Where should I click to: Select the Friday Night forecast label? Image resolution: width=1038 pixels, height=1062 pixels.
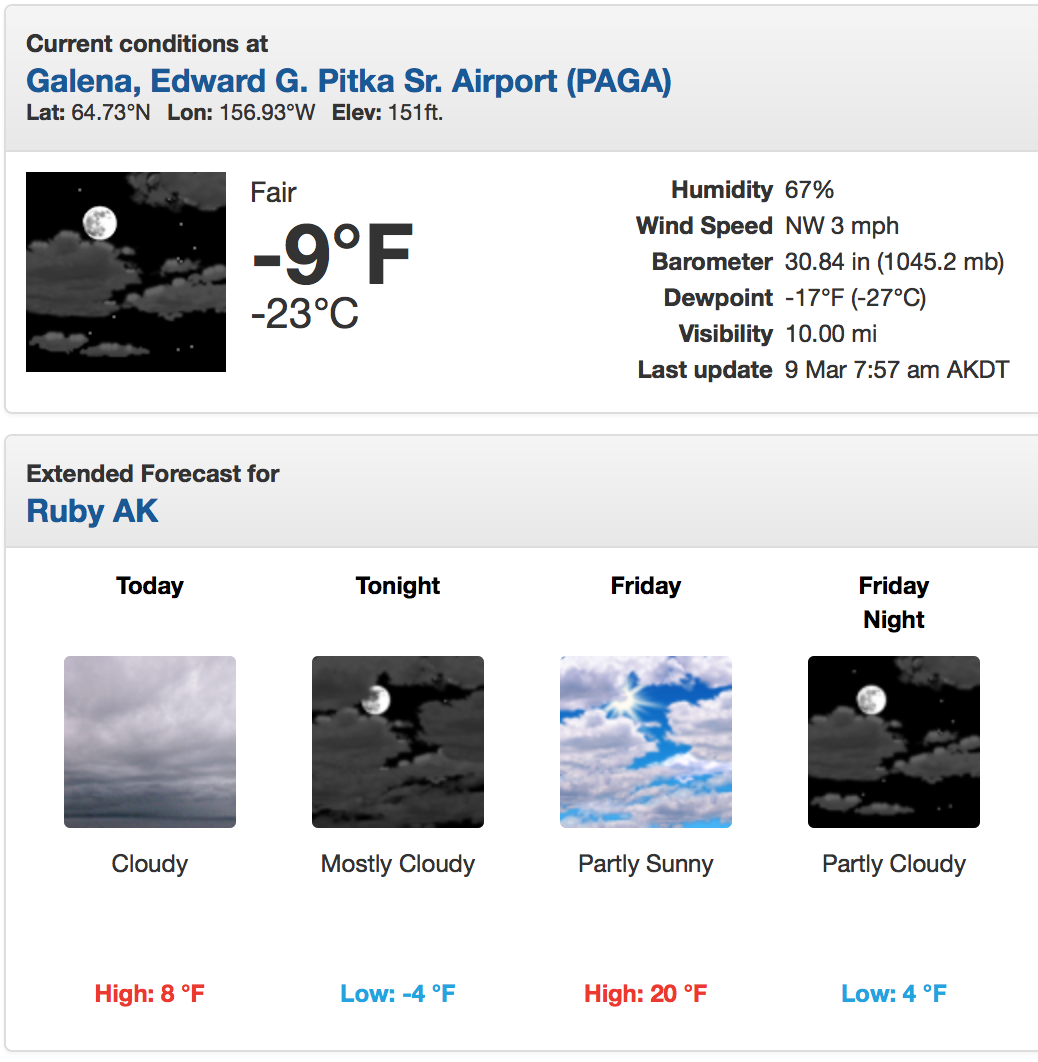[894, 603]
